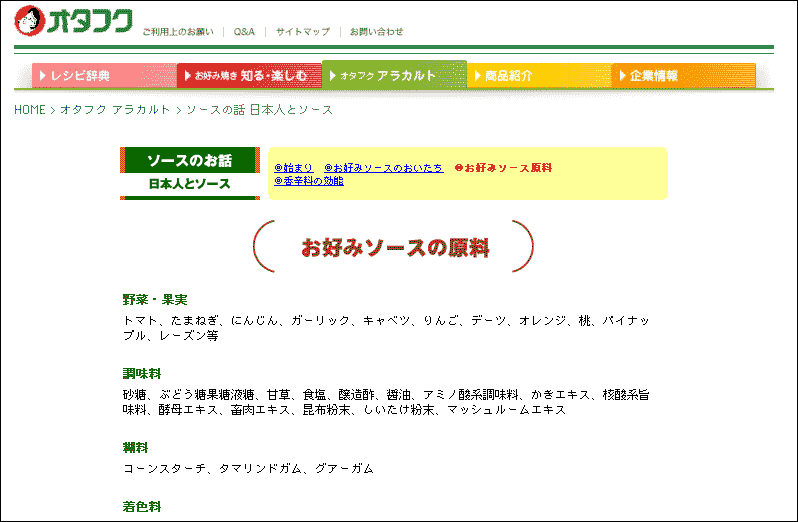798x522 pixels.
Task: Open the お好みソースのおいたち link
Action: point(384,168)
